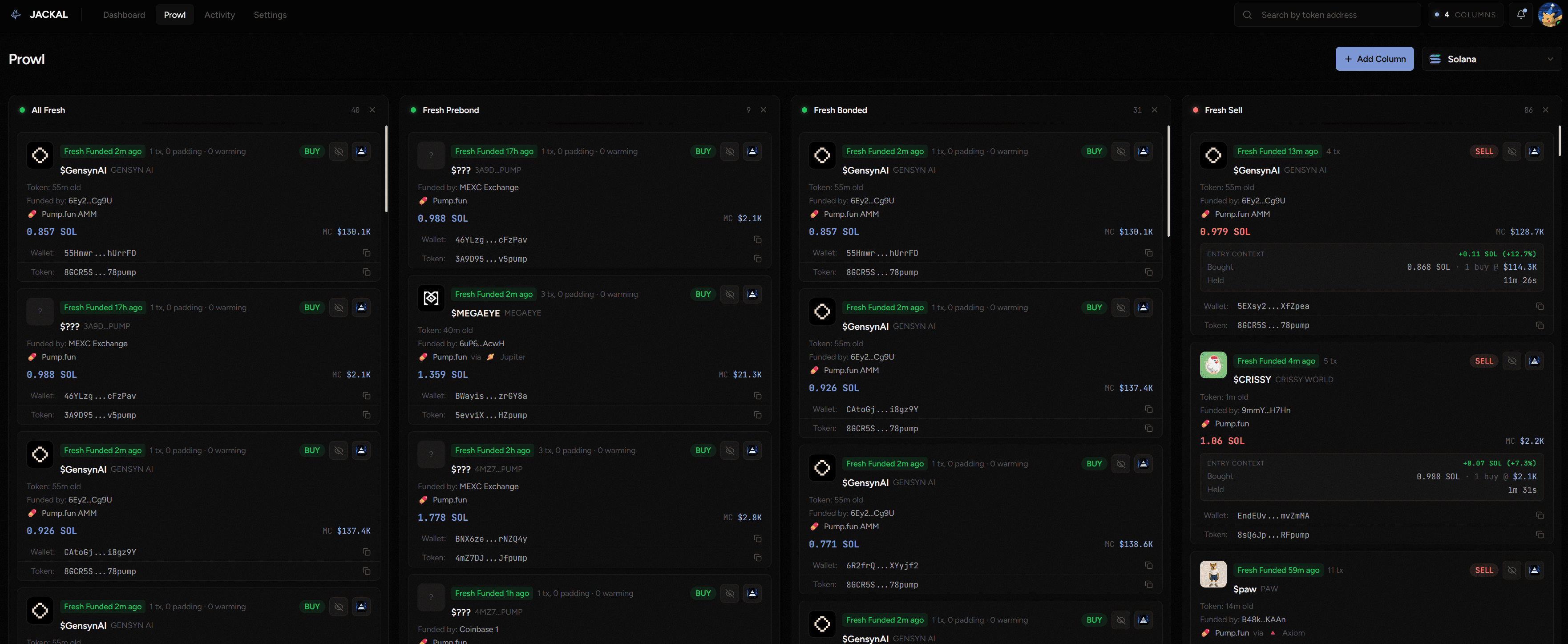The height and width of the screenshot is (644, 1568).
Task: Close the Fresh Sell column
Action: coord(1545,110)
